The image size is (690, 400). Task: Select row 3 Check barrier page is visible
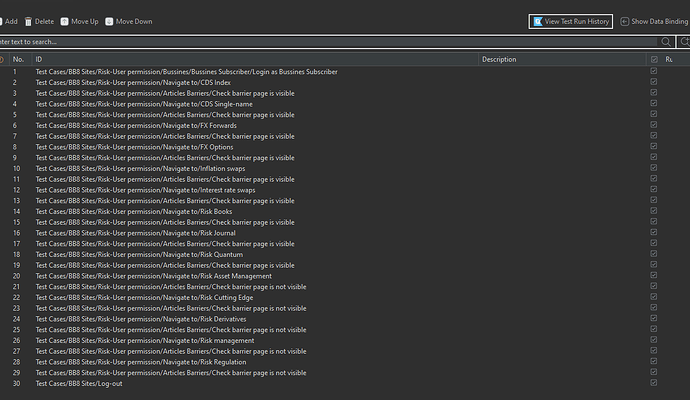(165, 93)
